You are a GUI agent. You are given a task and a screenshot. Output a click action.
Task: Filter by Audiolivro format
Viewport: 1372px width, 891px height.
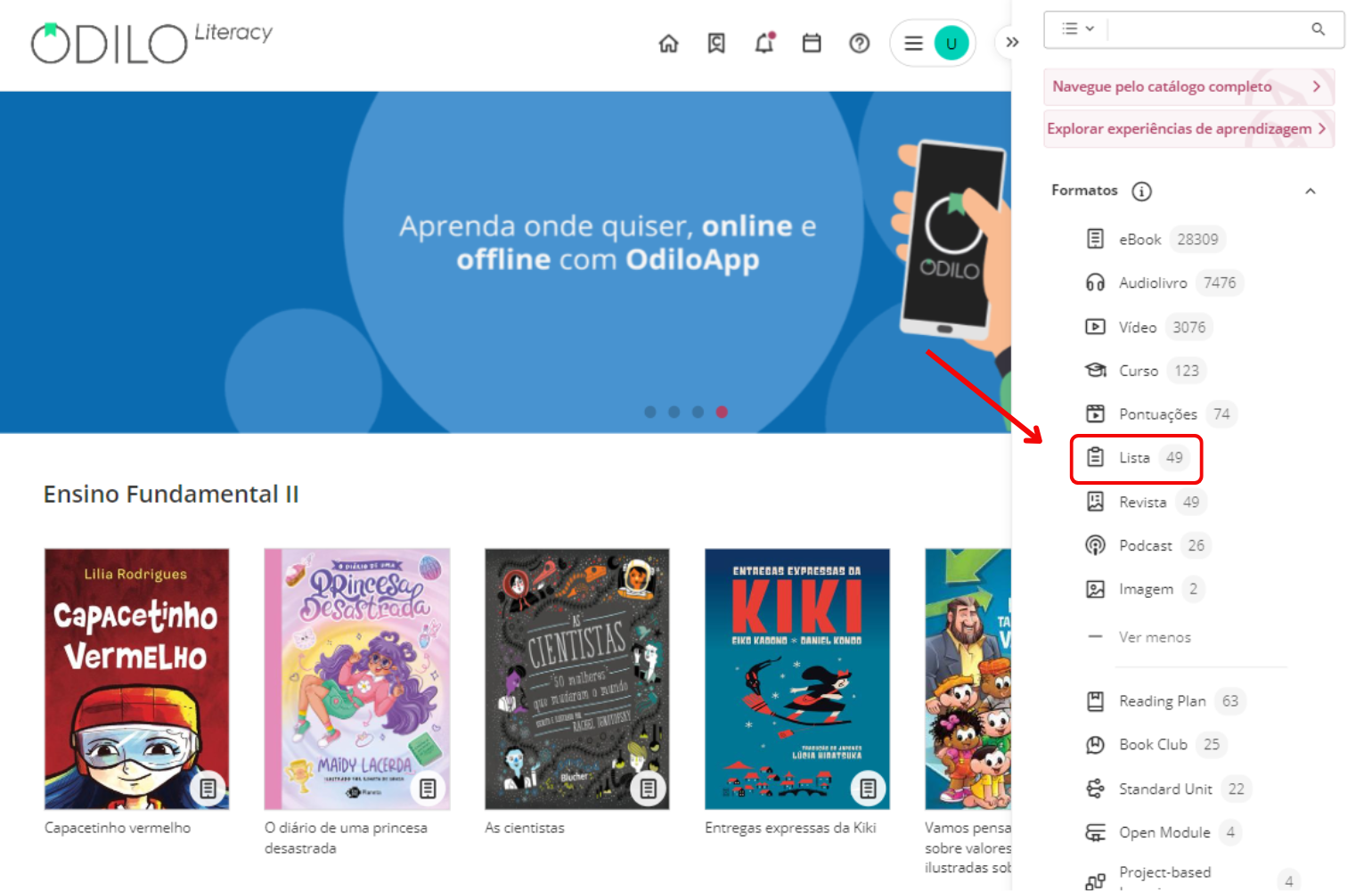point(1164,282)
